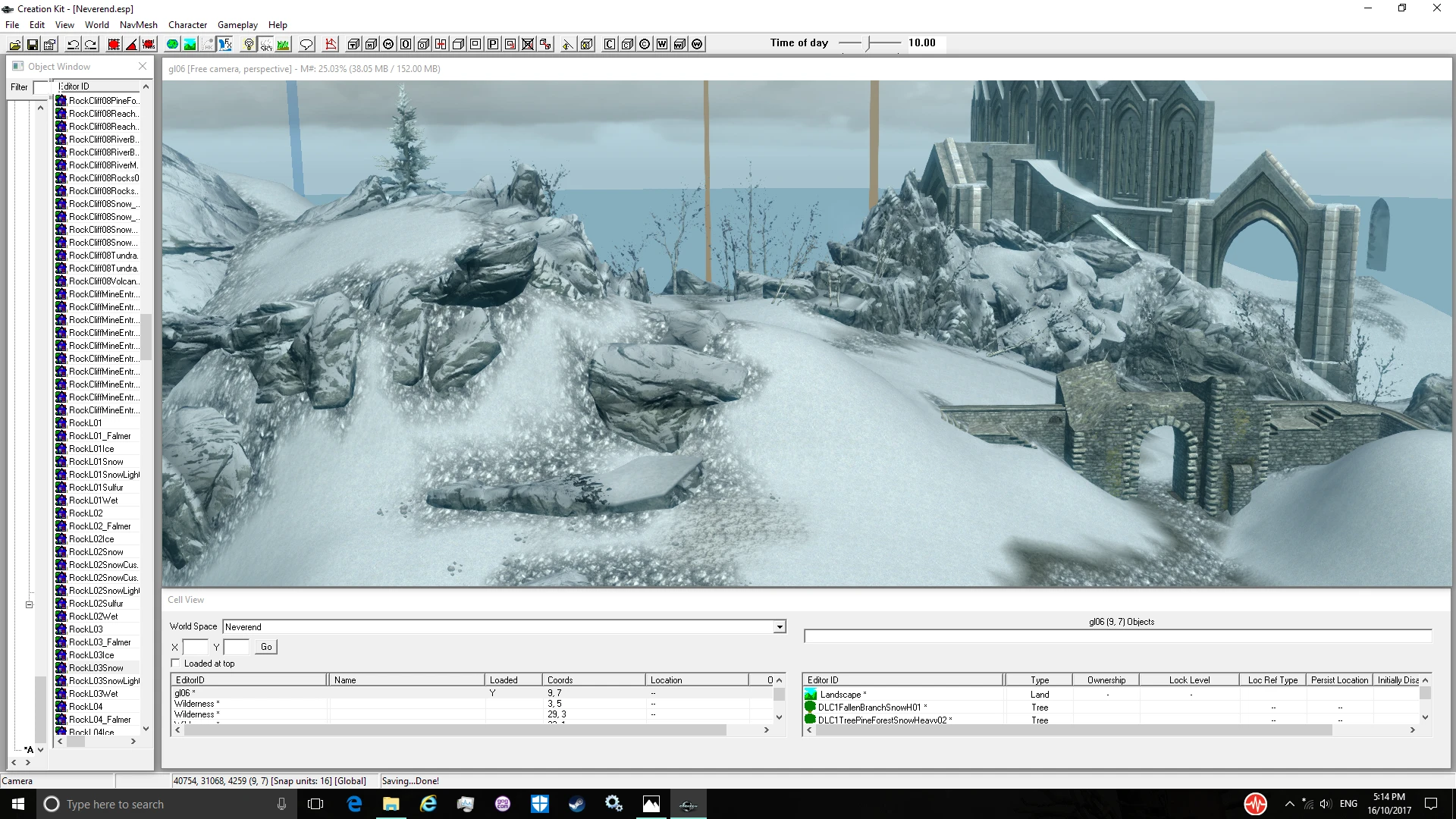This screenshot has width=1456, height=819.
Task: Open the World menu
Action: [96, 24]
